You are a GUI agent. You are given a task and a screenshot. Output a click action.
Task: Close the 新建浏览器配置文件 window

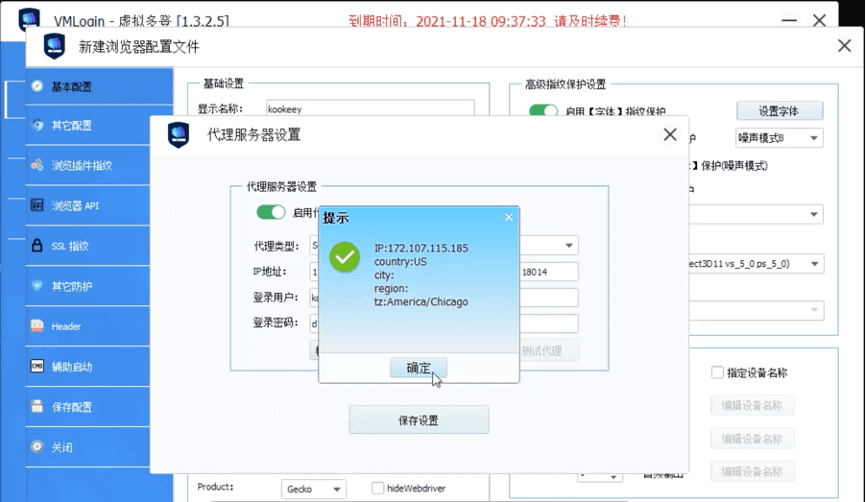pyautogui.click(x=844, y=46)
